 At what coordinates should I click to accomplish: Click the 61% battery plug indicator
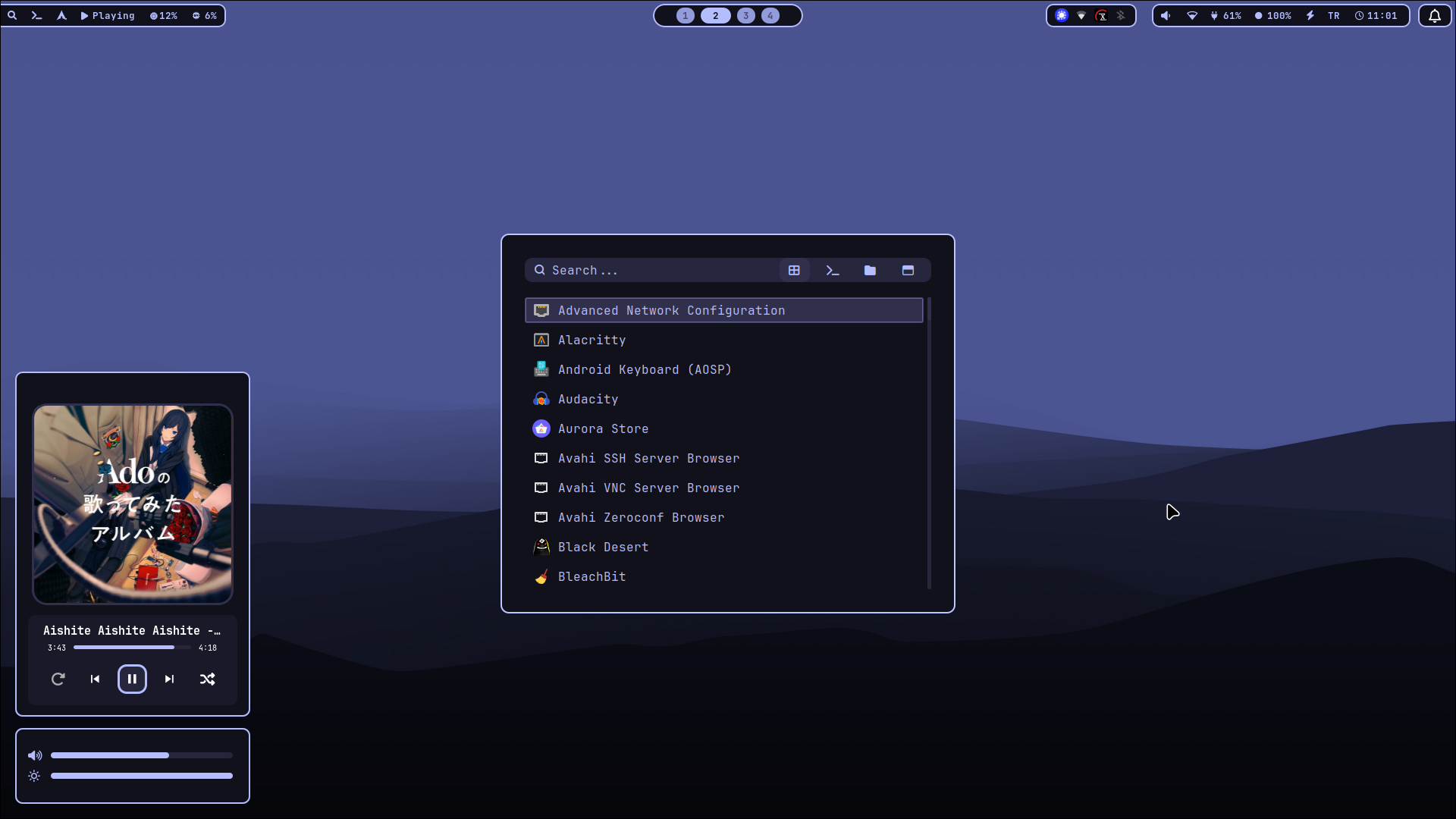coord(1225,15)
